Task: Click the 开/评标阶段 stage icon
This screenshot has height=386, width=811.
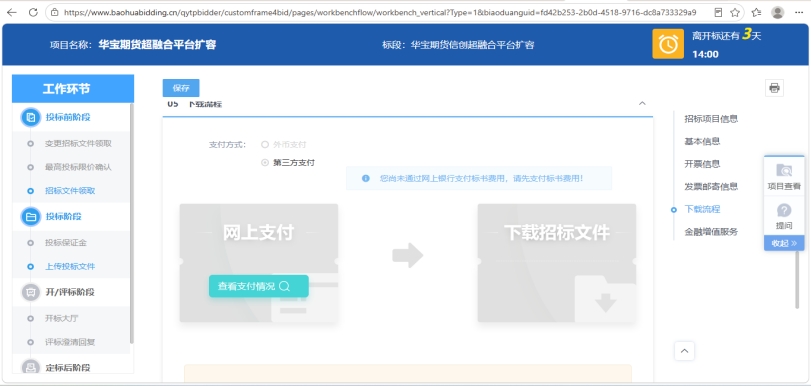Action: point(31,292)
